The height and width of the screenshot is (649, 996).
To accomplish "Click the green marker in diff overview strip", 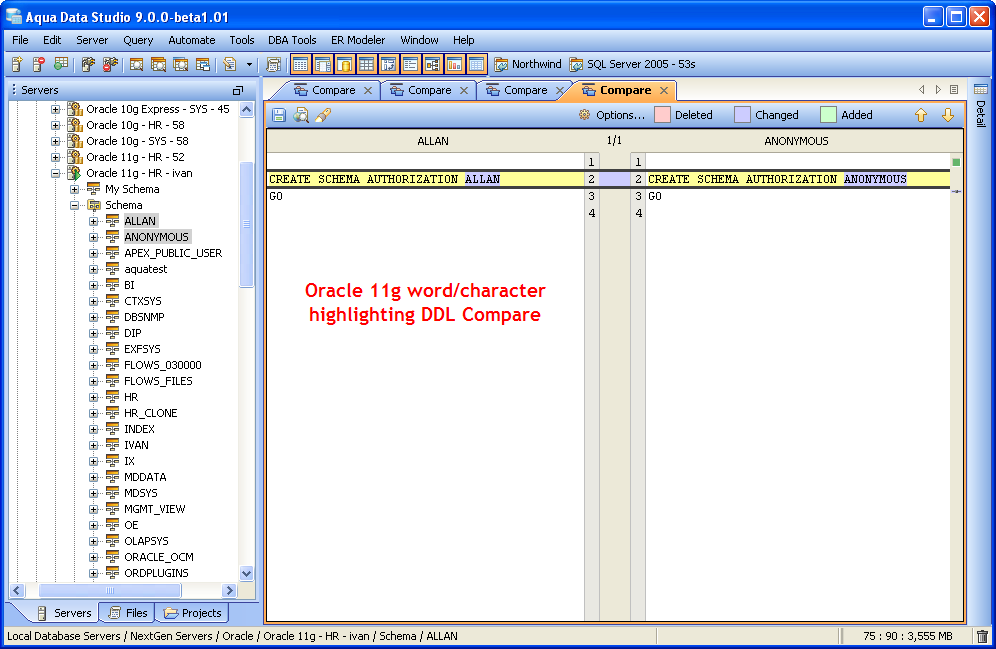I will [956, 163].
